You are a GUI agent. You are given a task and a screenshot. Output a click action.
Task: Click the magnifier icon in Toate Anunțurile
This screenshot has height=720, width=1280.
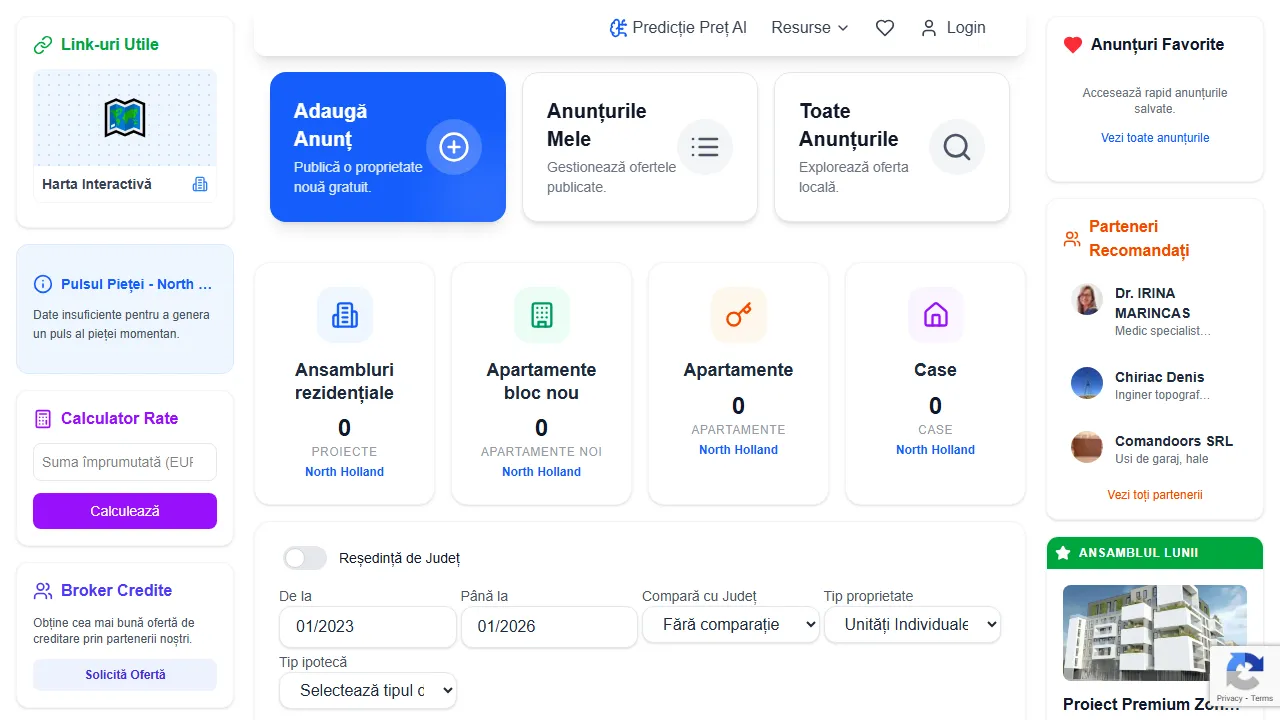pos(956,146)
